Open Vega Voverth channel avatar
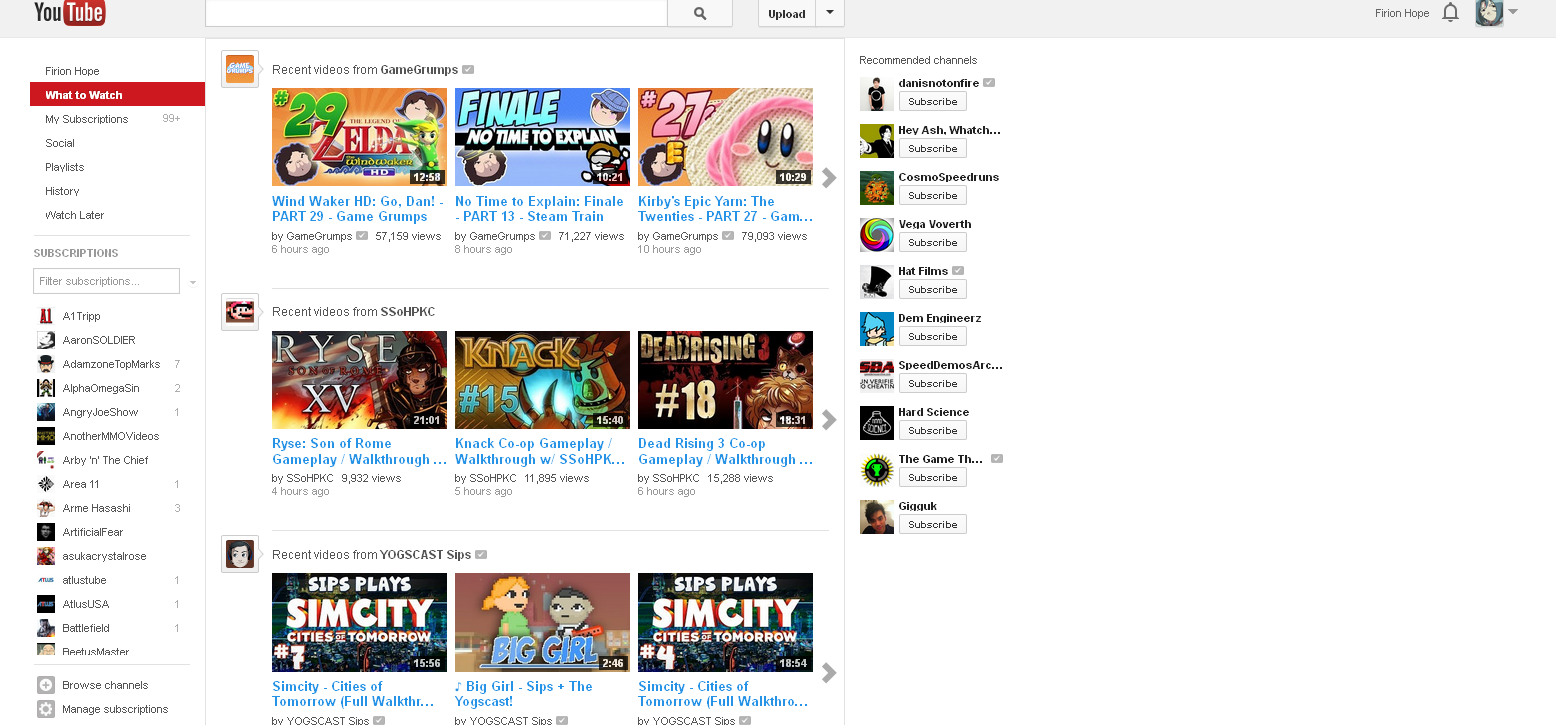 (876, 235)
